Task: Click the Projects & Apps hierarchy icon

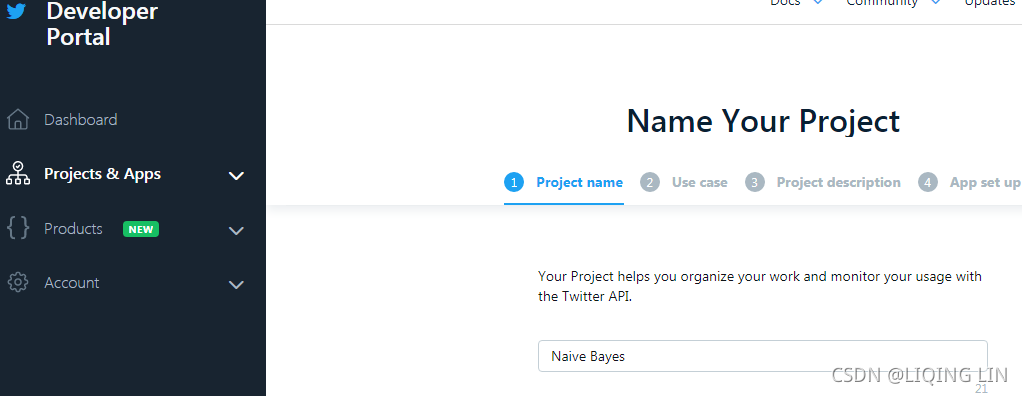Action: point(18,174)
